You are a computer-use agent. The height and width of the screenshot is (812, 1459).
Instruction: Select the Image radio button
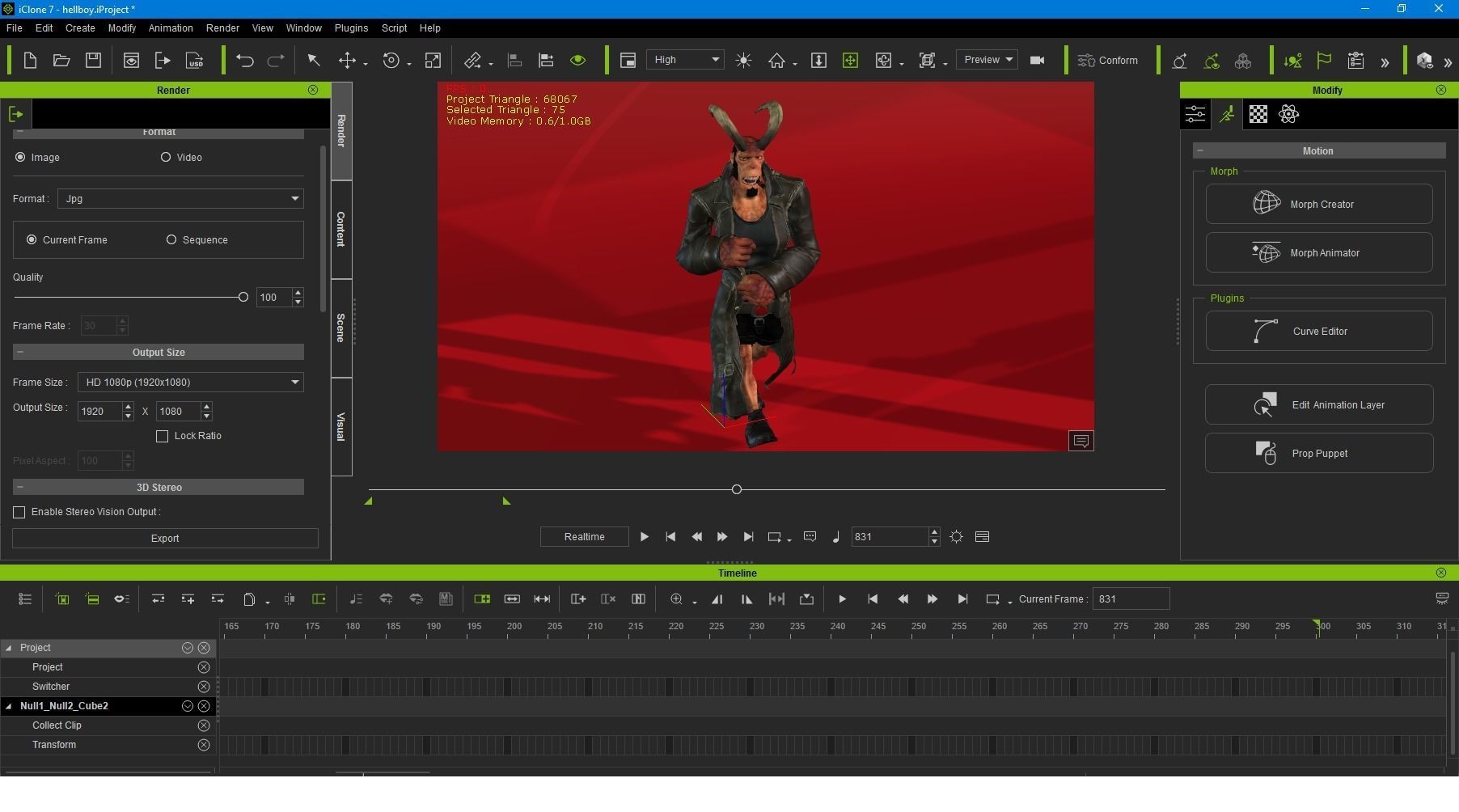(20, 158)
